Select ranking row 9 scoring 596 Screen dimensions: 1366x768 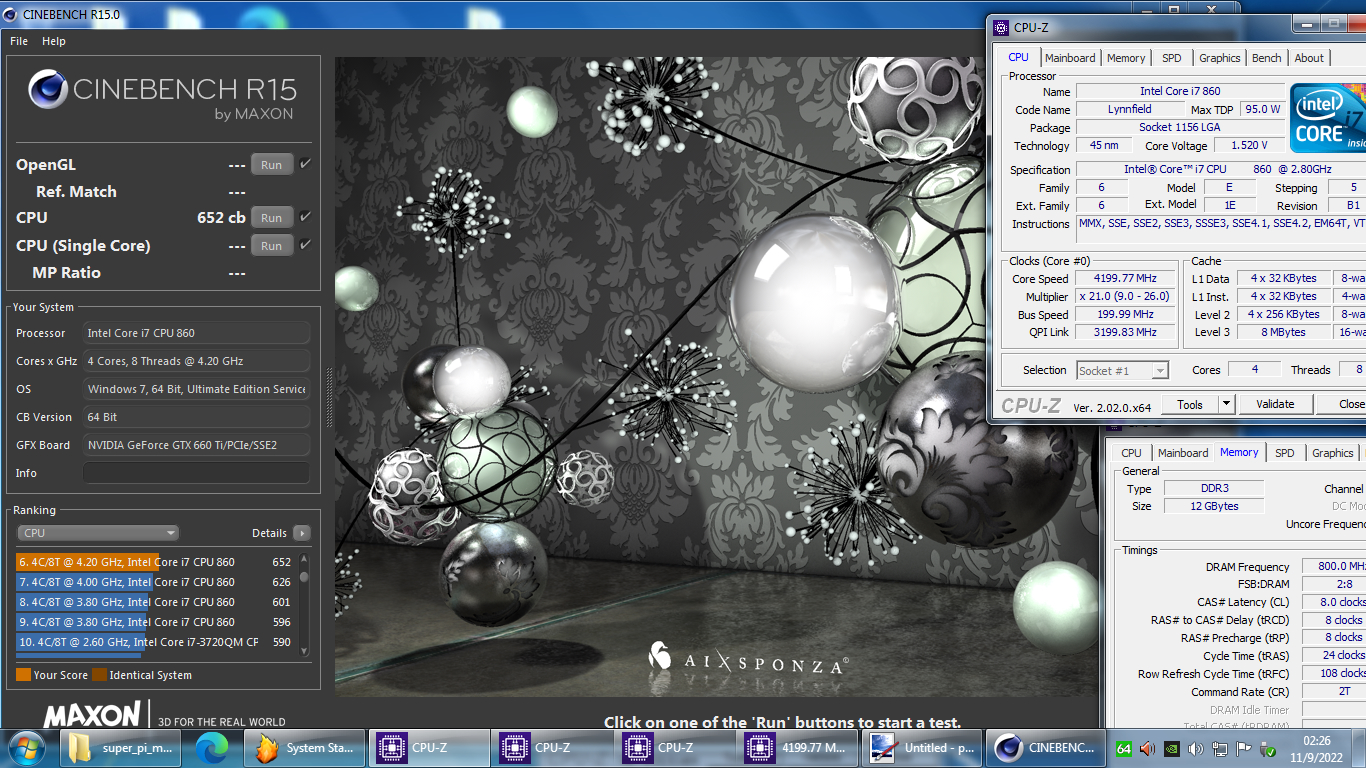[155, 622]
